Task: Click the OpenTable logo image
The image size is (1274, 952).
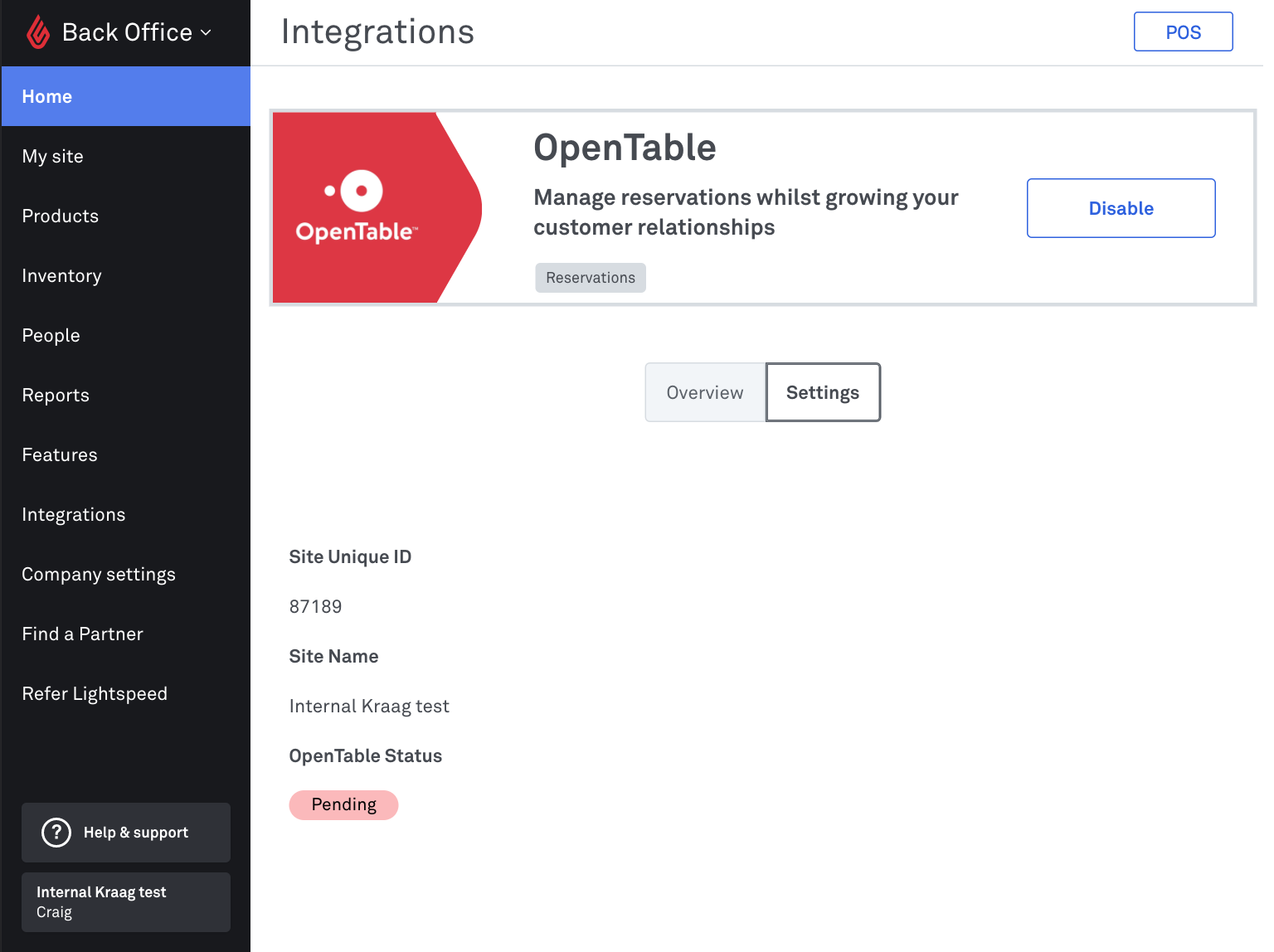Action: tap(357, 208)
